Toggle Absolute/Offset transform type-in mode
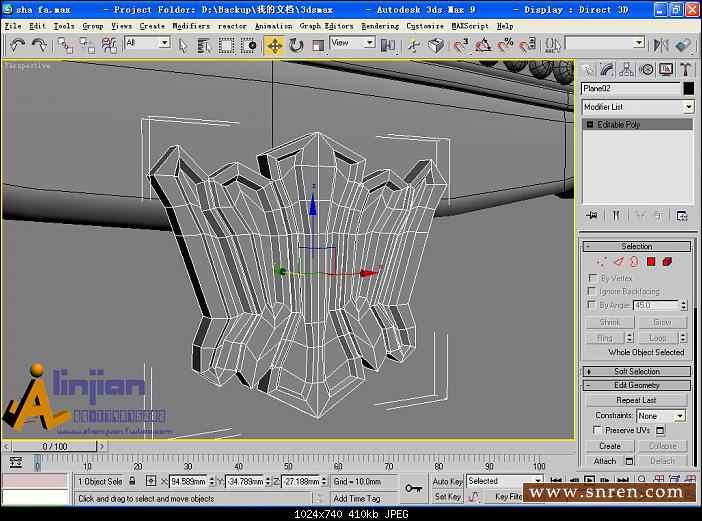The height and width of the screenshot is (521, 702). (x=151, y=481)
